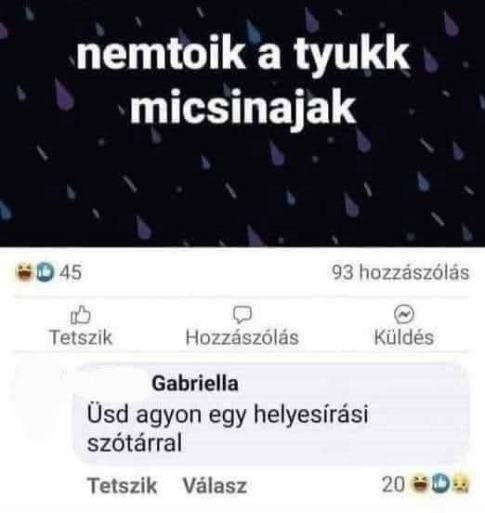View the 45 post reactions count
The width and height of the screenshot is (485, 513).
point(70,272)
